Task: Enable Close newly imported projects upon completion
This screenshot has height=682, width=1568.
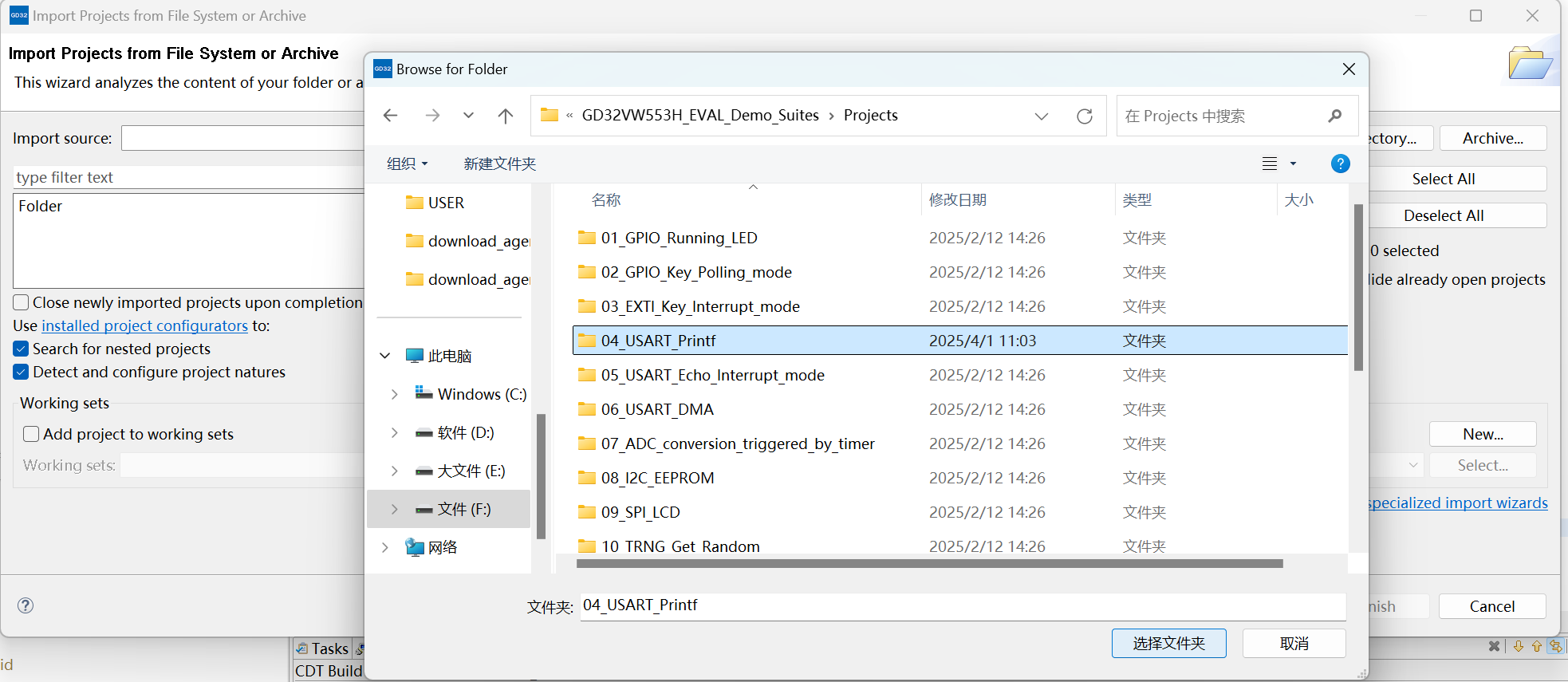Action: (x=22, y=302)
